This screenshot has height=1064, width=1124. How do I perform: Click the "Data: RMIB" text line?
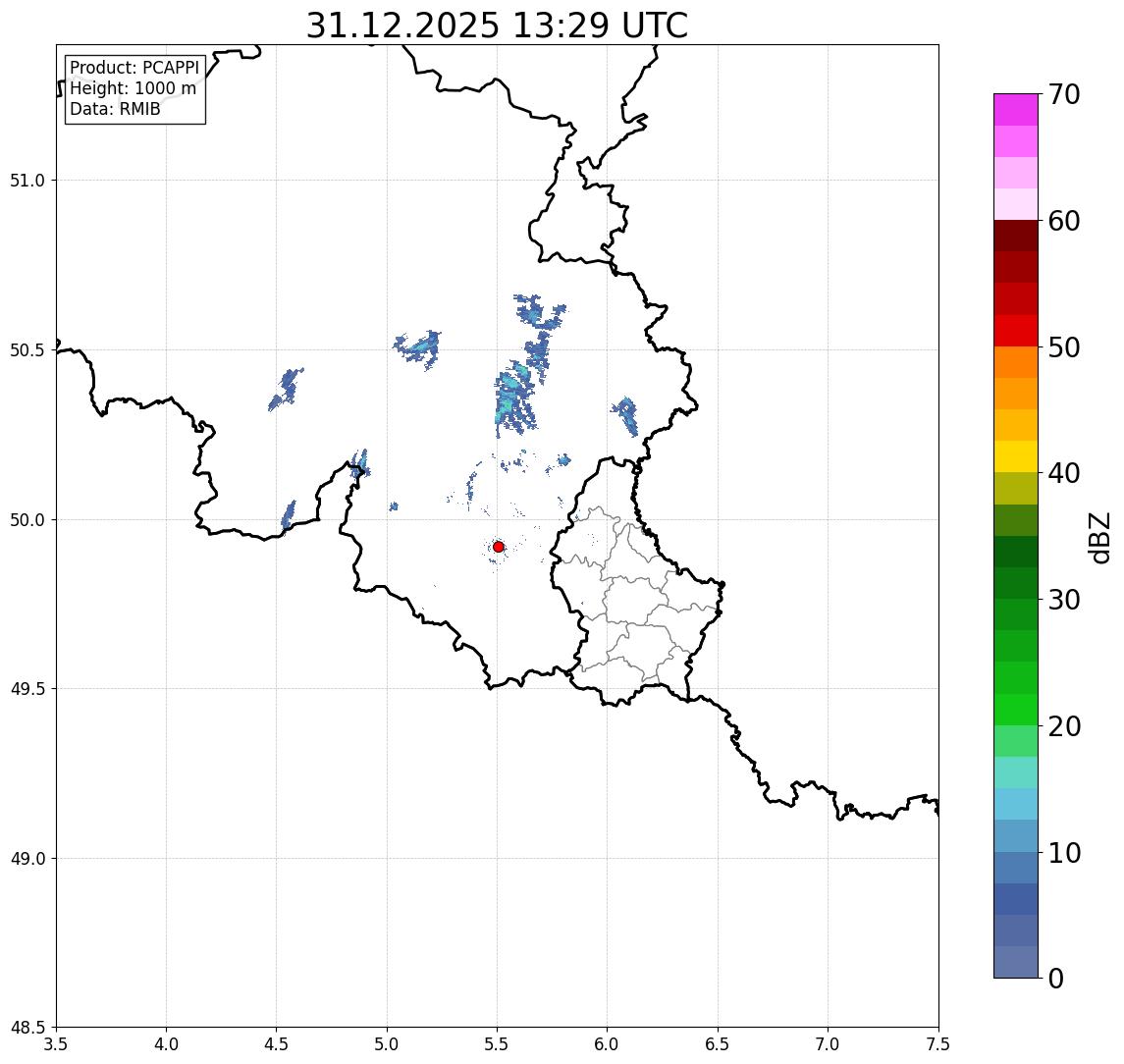click(115, 109)
